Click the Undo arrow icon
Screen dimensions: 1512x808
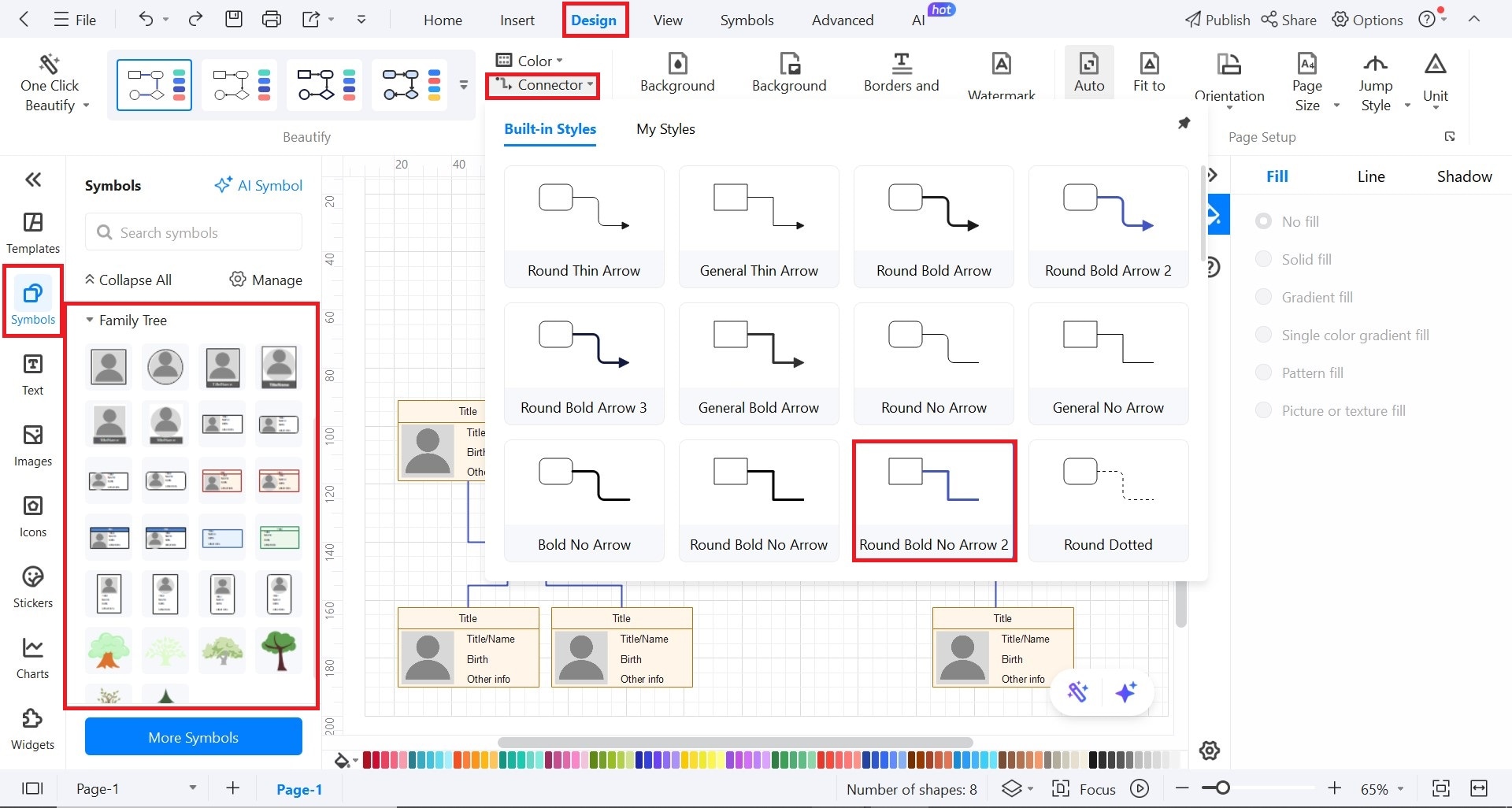[x=146, y=20]
